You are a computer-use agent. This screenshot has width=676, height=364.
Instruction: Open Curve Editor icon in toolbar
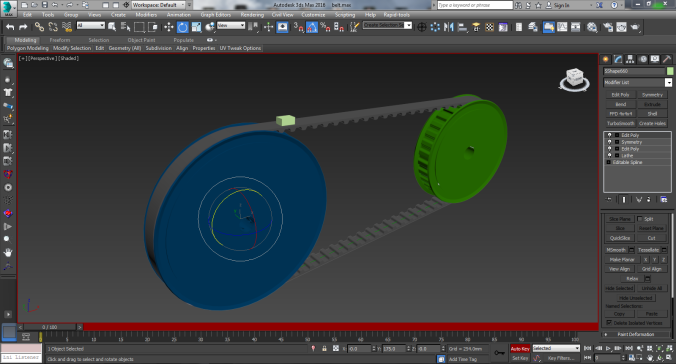[562, 27]
